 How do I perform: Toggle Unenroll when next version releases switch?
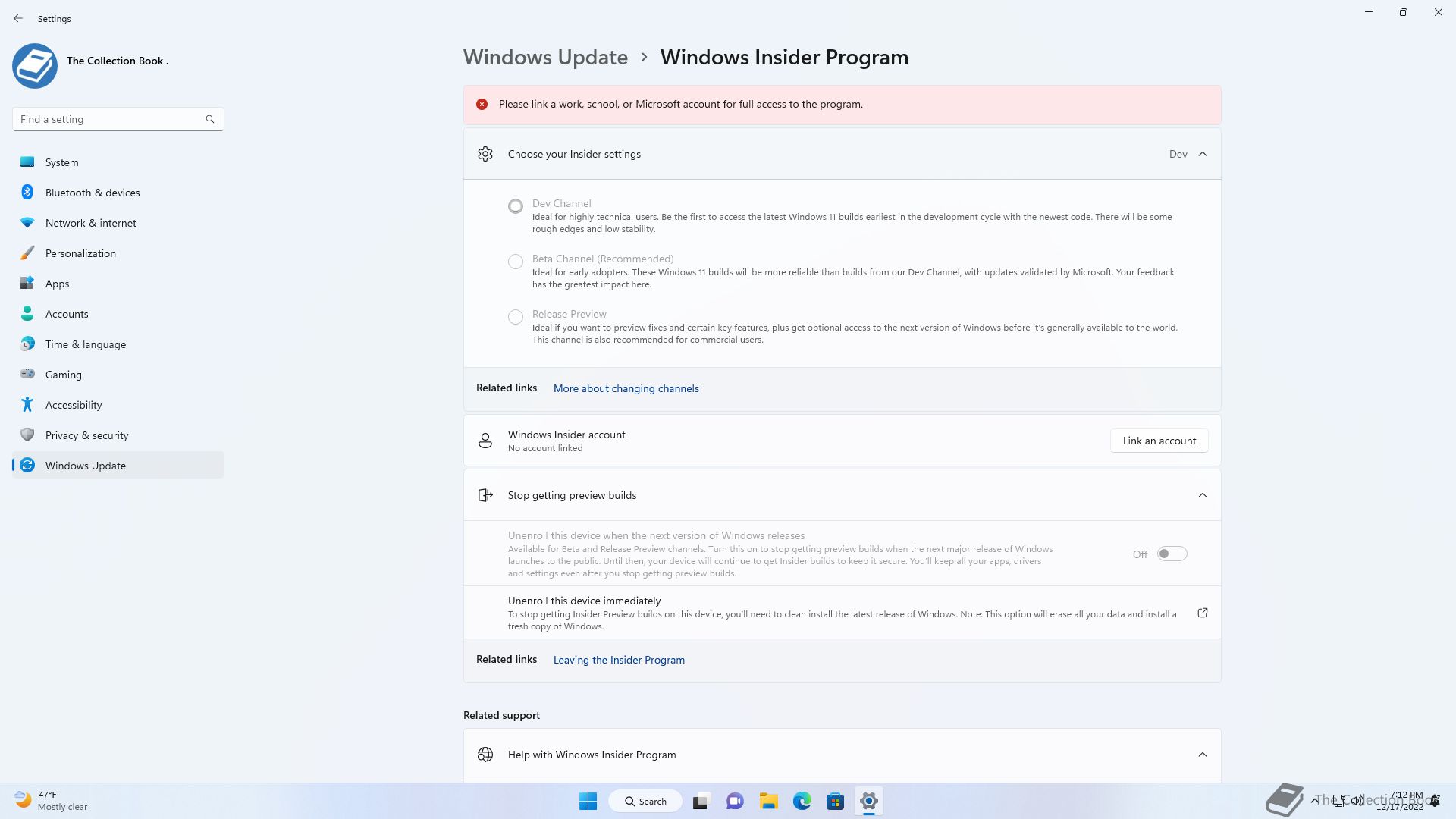[1172, 554]
